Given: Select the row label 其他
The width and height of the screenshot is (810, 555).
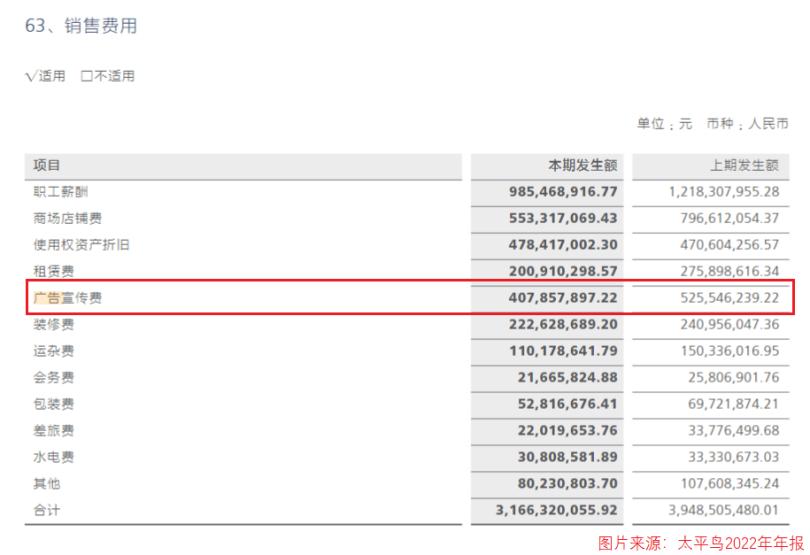Looking at the screenshot, I should coord(47,484).
